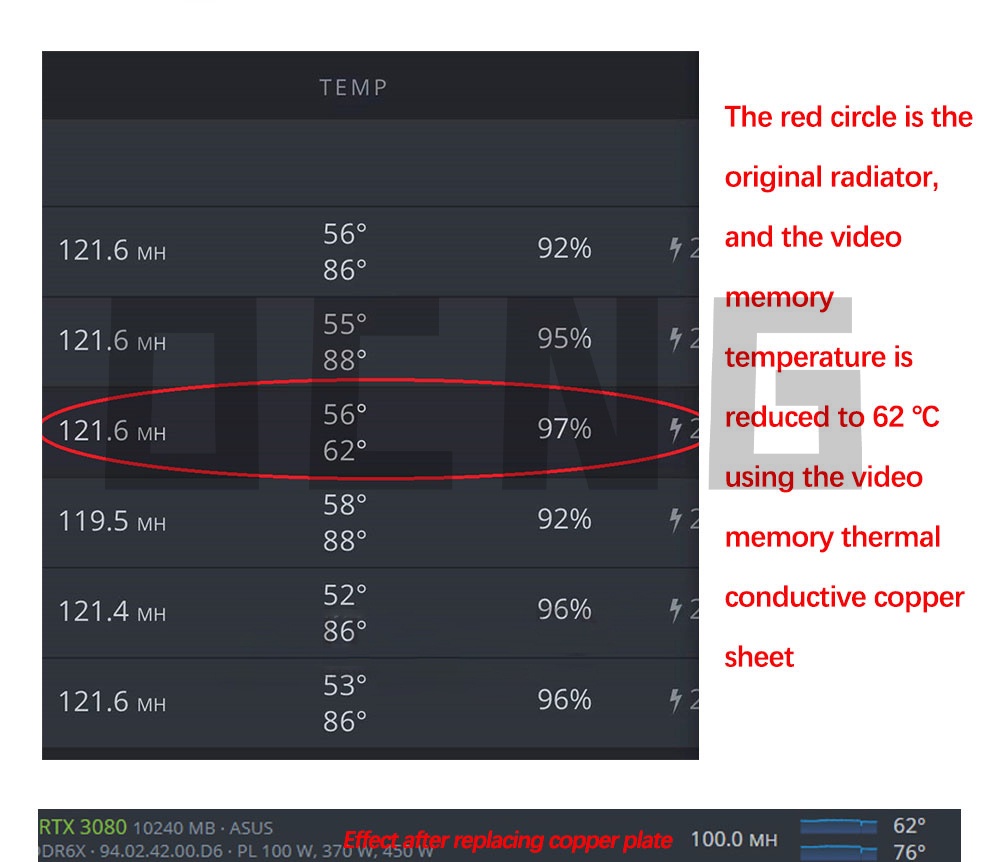Click the 97% fan speed value
Viewport: 1000px width, 862px height.
tap(564, 429)
